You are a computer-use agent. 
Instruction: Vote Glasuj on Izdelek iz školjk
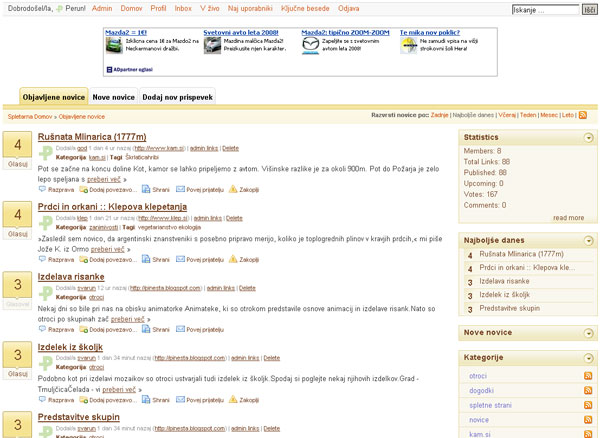pos(18,374)
